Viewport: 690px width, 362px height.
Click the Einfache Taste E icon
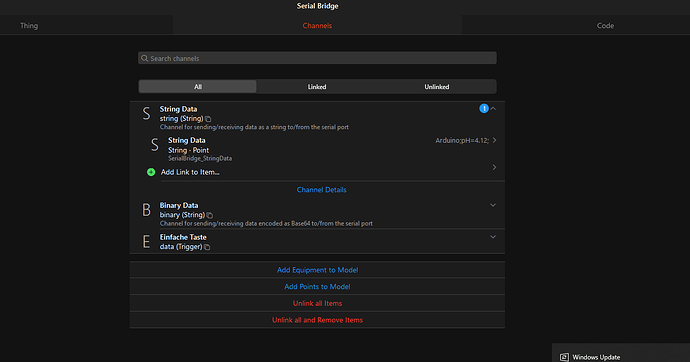pos(147,241)
